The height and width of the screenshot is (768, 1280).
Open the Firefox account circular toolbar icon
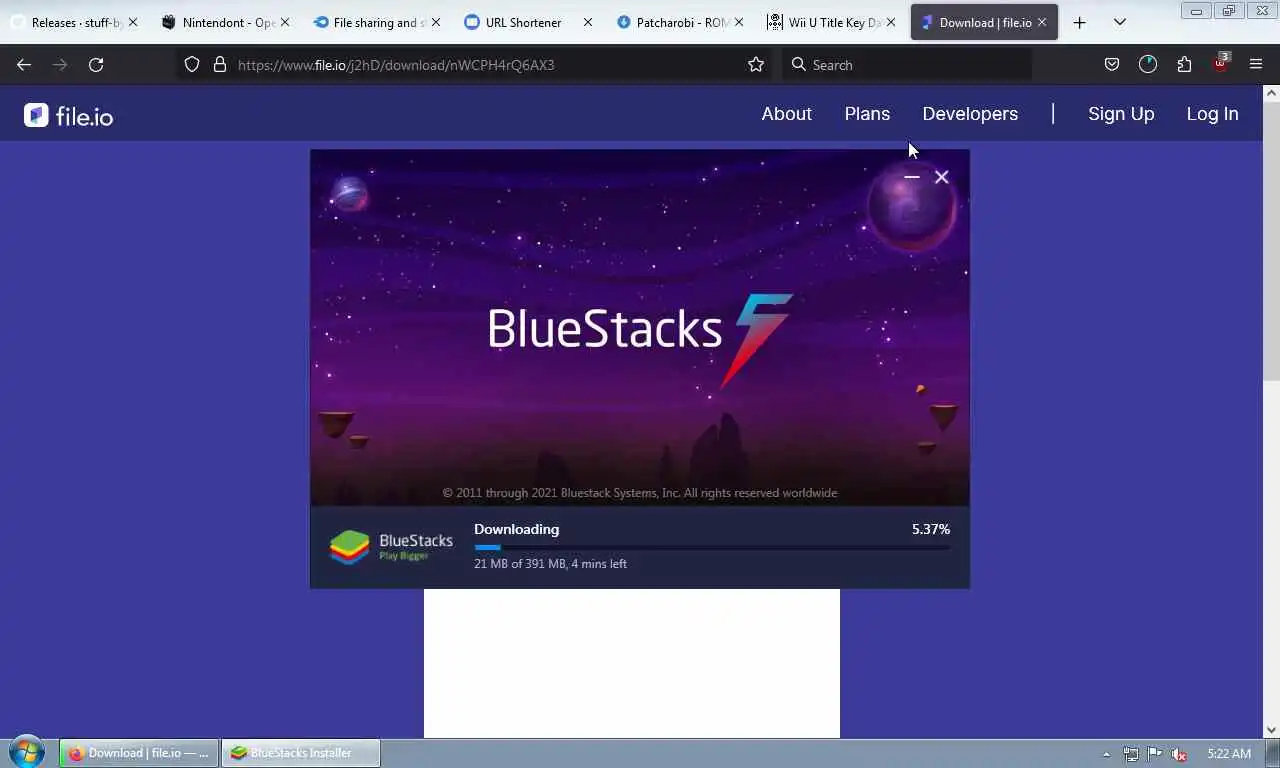tap(1148, 64)
